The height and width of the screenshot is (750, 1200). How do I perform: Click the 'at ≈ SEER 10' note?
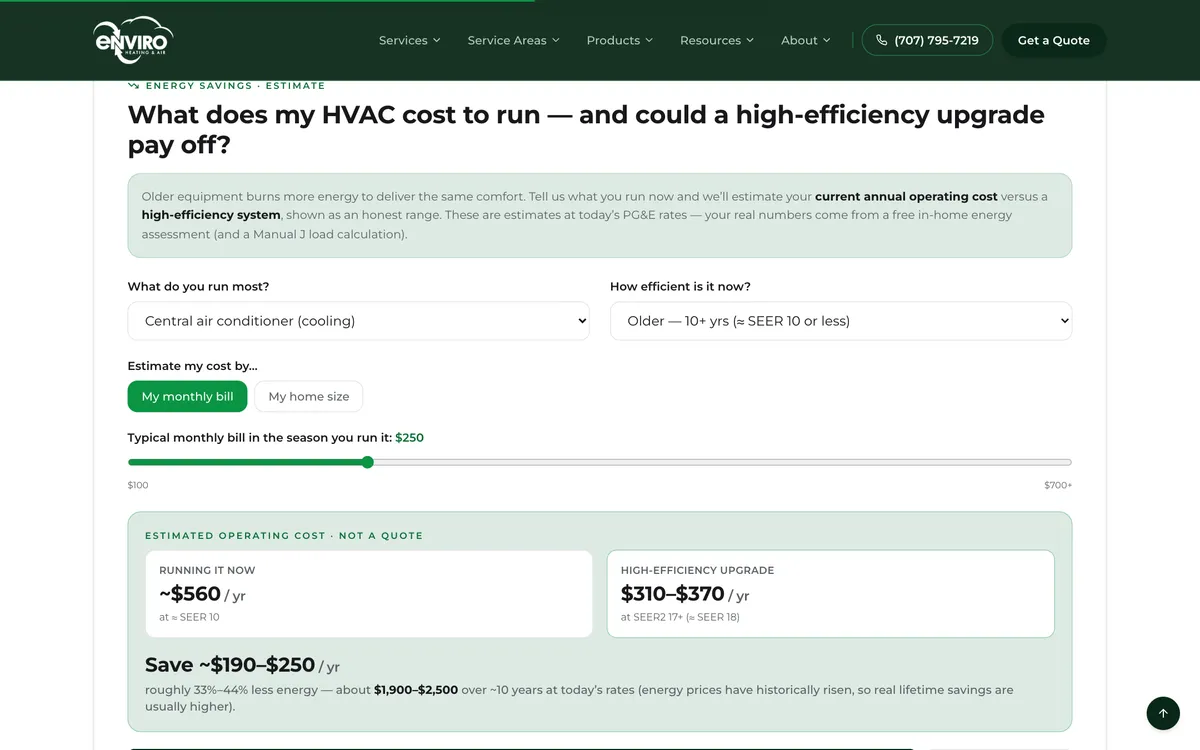point(189,617)
